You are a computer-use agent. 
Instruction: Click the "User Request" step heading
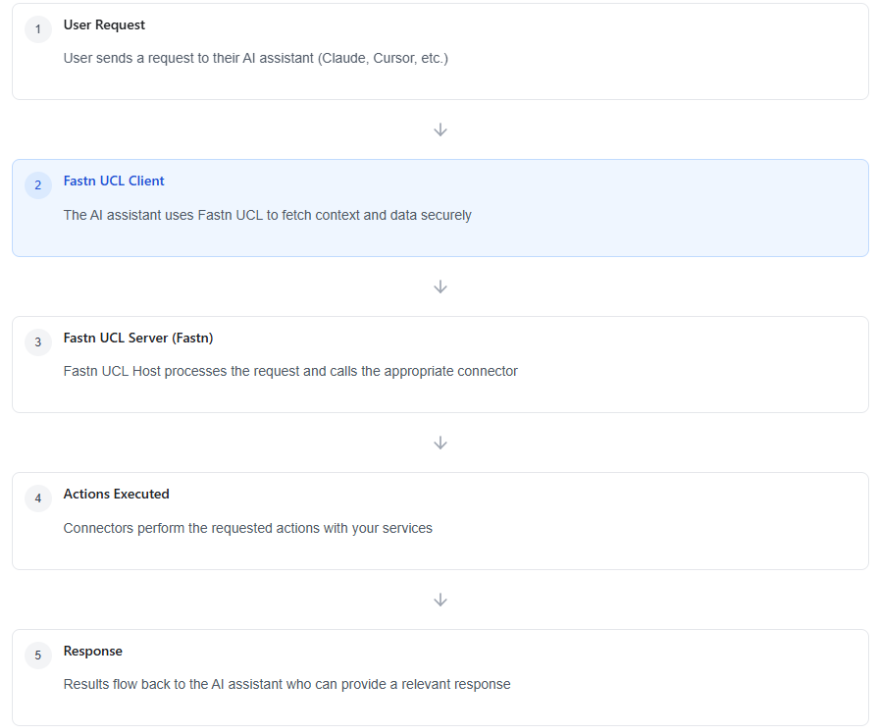(104, 25)
